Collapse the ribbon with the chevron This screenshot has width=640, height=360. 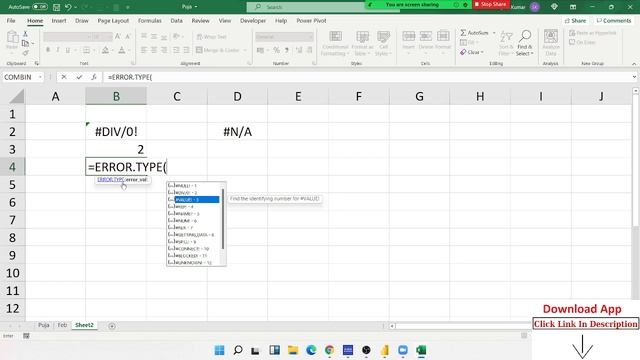[634, 64]
